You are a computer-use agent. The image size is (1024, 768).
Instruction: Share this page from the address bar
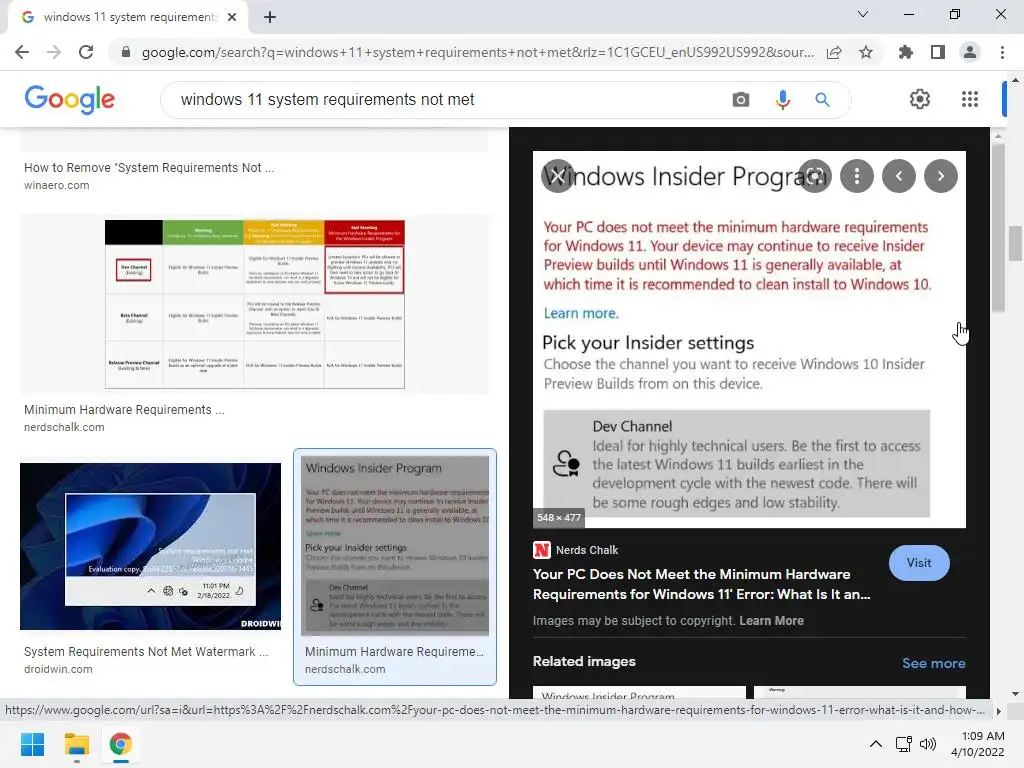pyautogui.click(x=834, y=52)
